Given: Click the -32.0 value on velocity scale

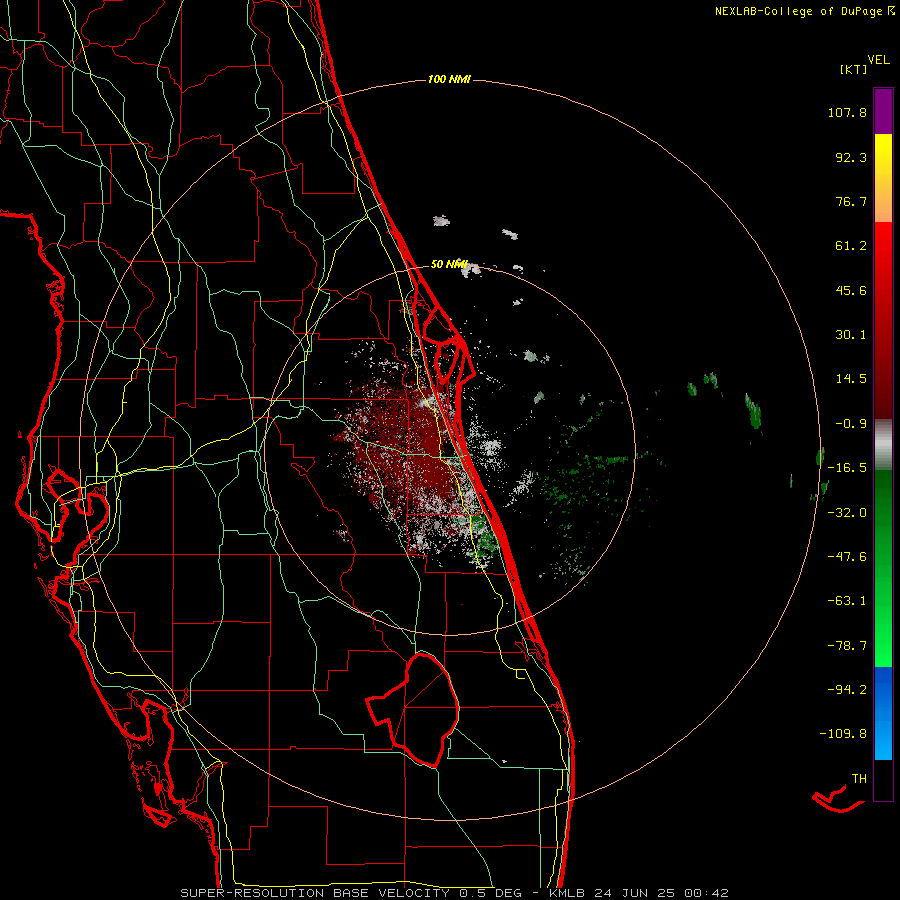Looking at the screenshot, I should pos(847,513).
